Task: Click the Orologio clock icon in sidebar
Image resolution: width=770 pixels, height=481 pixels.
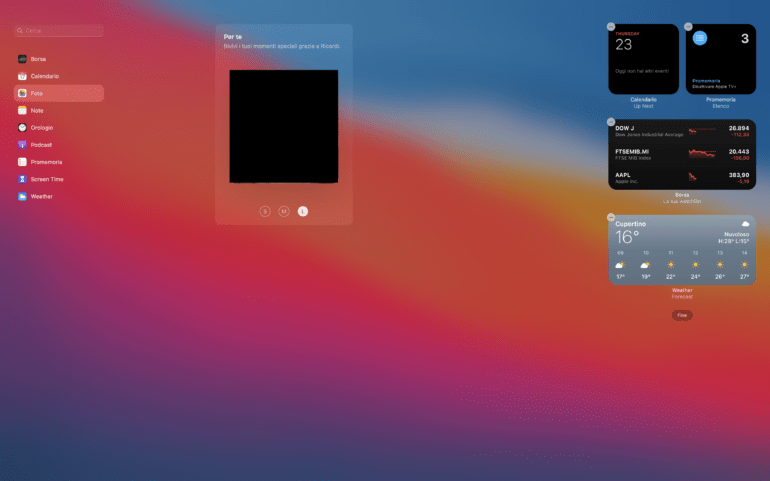Action: (x=22, y=128)
